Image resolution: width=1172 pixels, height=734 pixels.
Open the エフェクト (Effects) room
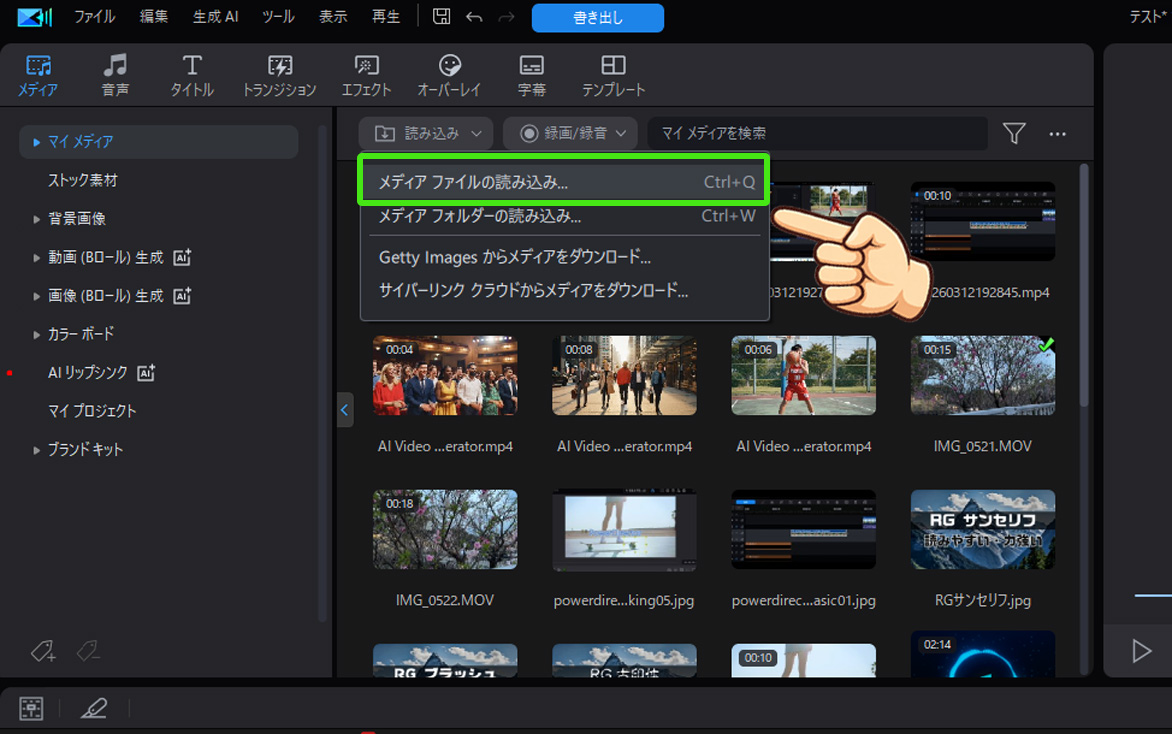tap(365, 74)
